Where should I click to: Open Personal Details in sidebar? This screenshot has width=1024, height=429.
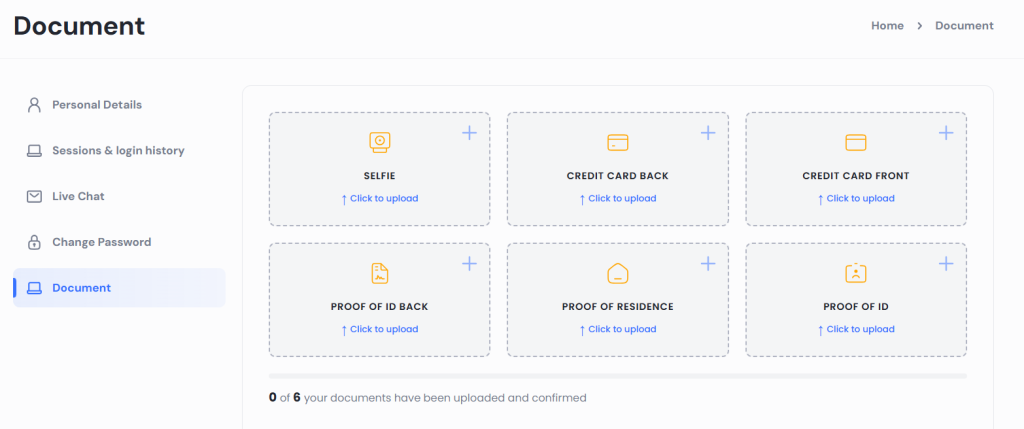tap(96, 105)
